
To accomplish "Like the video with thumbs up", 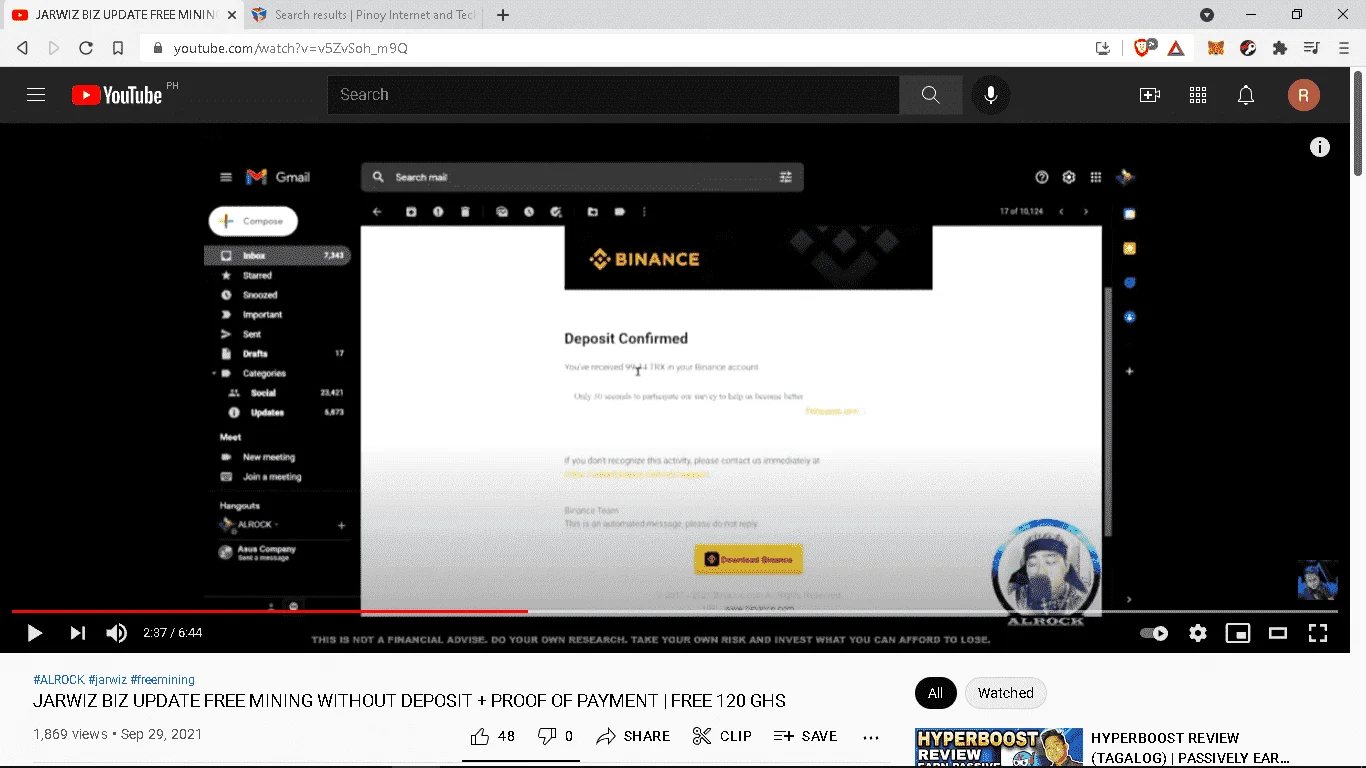I will (x=492, y=736).
